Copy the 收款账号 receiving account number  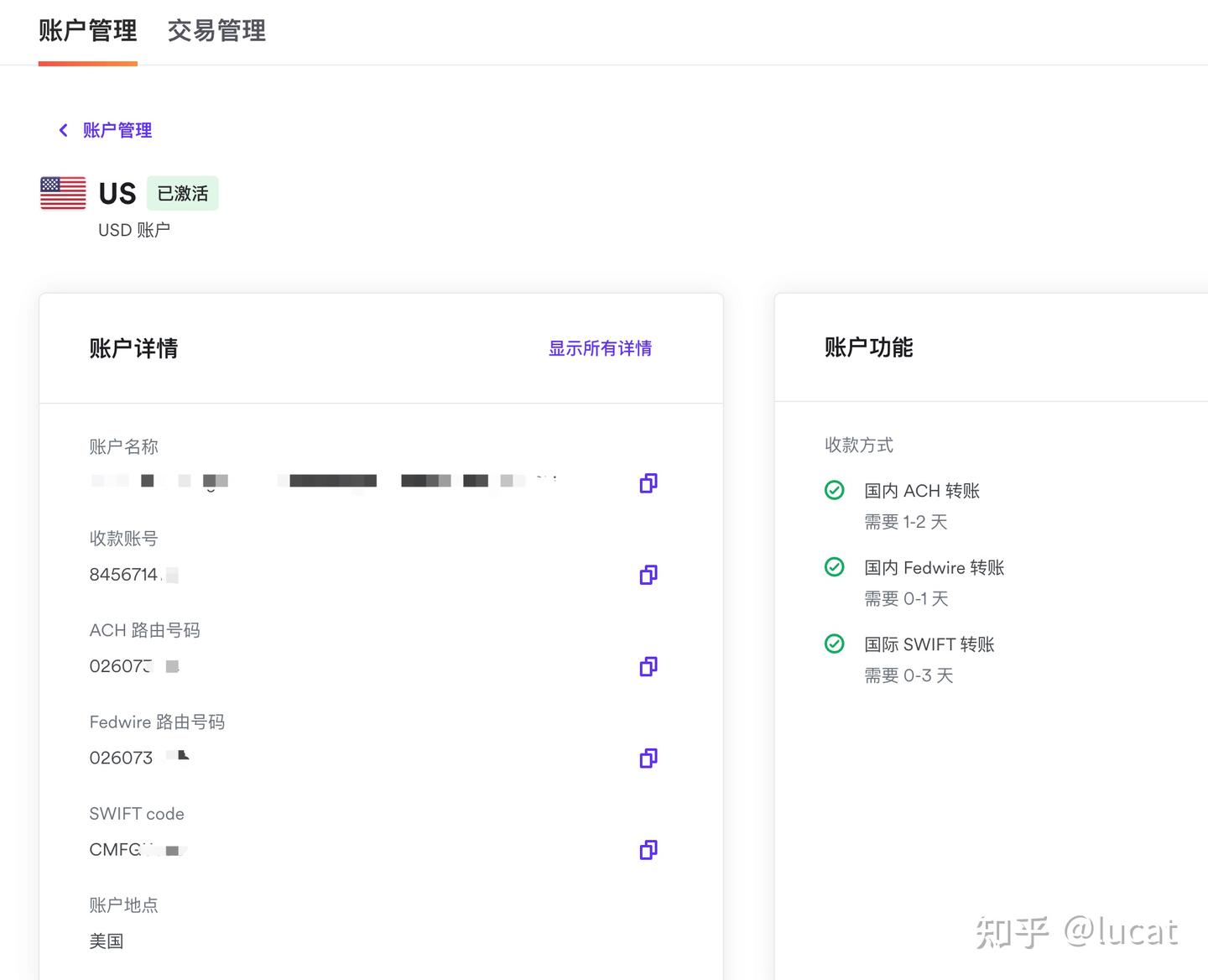click(x=648, y=575)
